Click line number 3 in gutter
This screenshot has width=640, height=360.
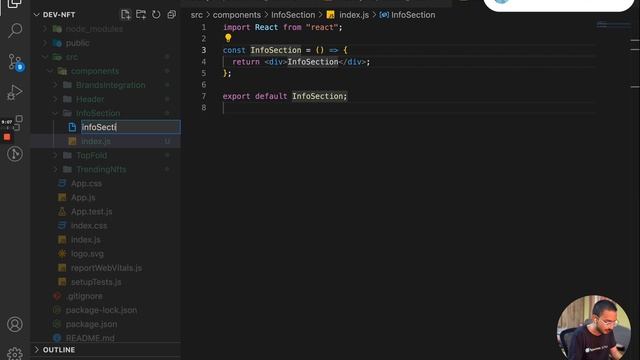(204, 50)
